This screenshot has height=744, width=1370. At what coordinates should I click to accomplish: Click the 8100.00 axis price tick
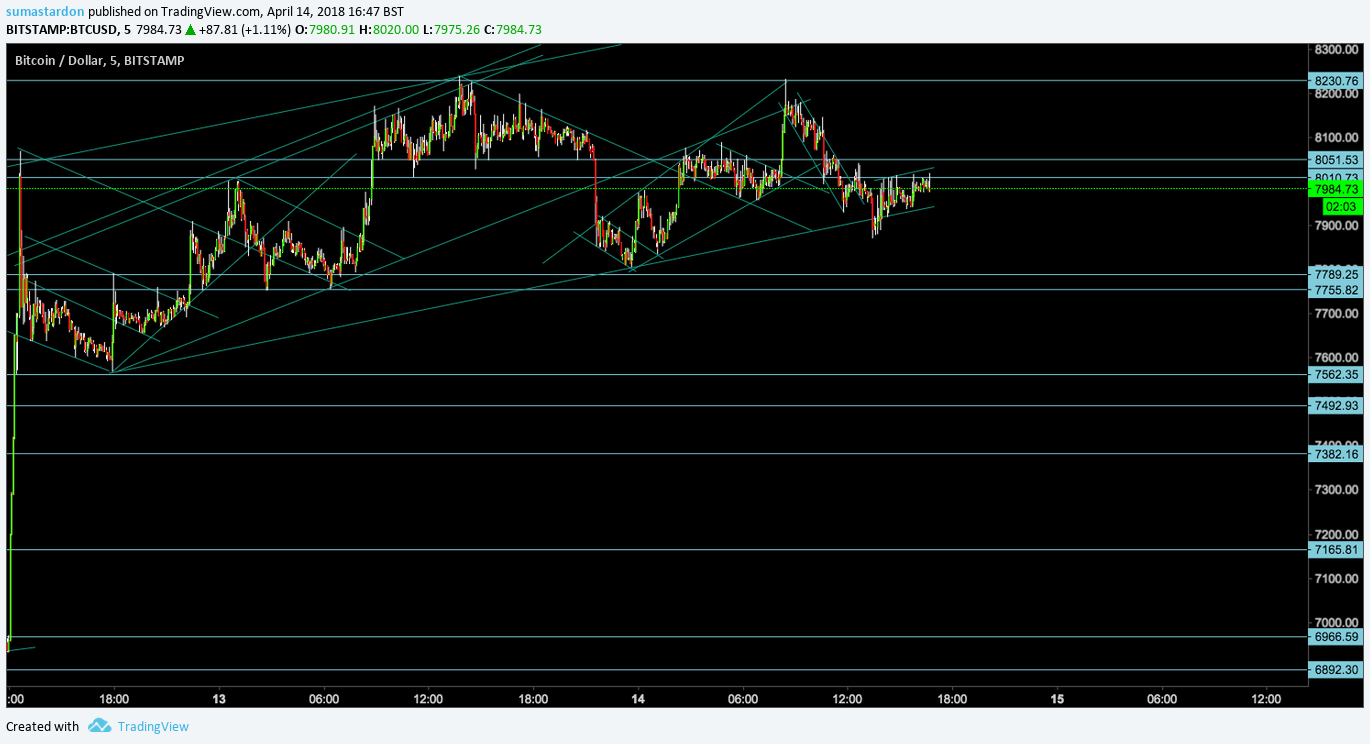tap(1337, 137)
